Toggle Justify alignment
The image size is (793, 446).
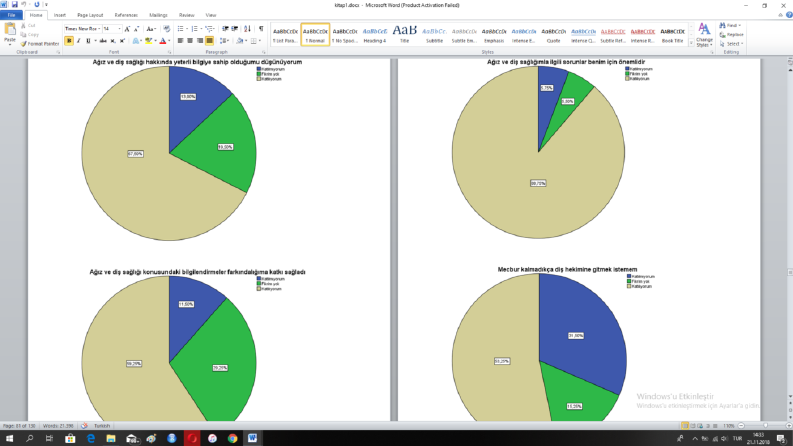(x=209, y=41)
